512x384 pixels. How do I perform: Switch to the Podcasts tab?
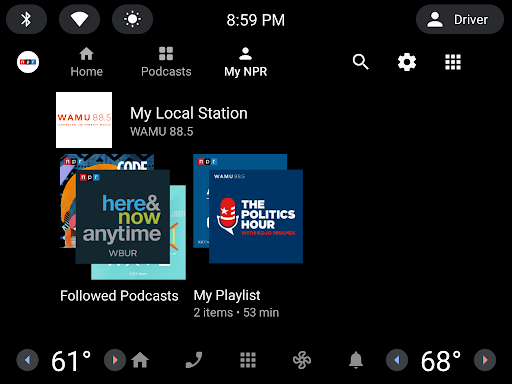(x=166, y=62)
